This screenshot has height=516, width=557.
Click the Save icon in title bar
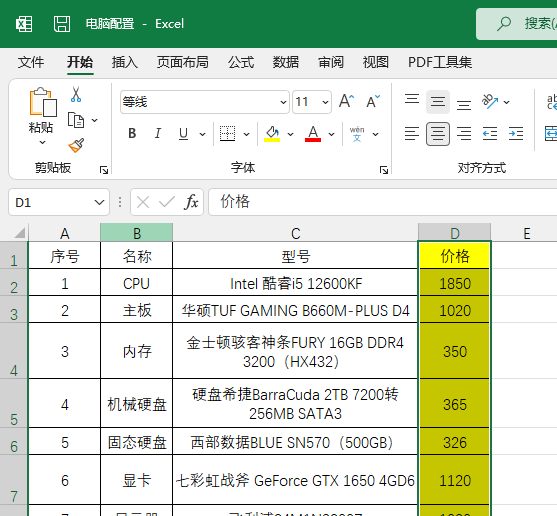tap(62, 24)
